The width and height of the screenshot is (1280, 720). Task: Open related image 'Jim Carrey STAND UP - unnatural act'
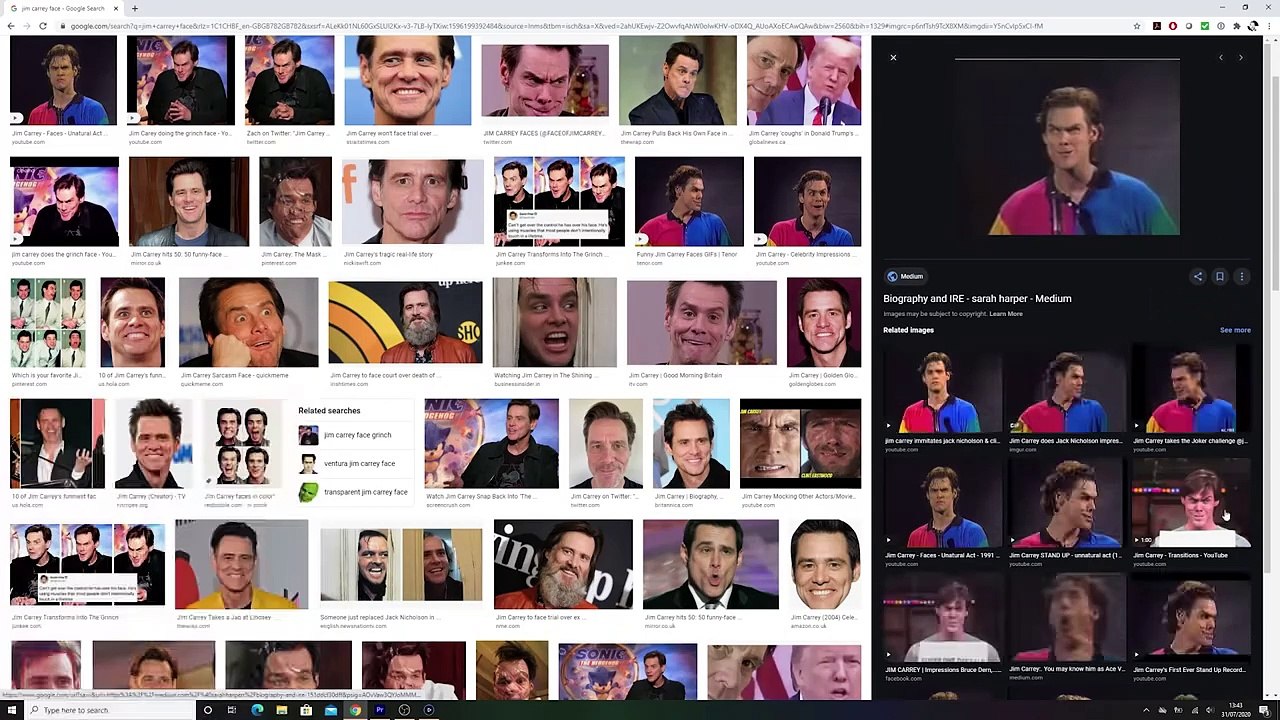point(1067,505)
